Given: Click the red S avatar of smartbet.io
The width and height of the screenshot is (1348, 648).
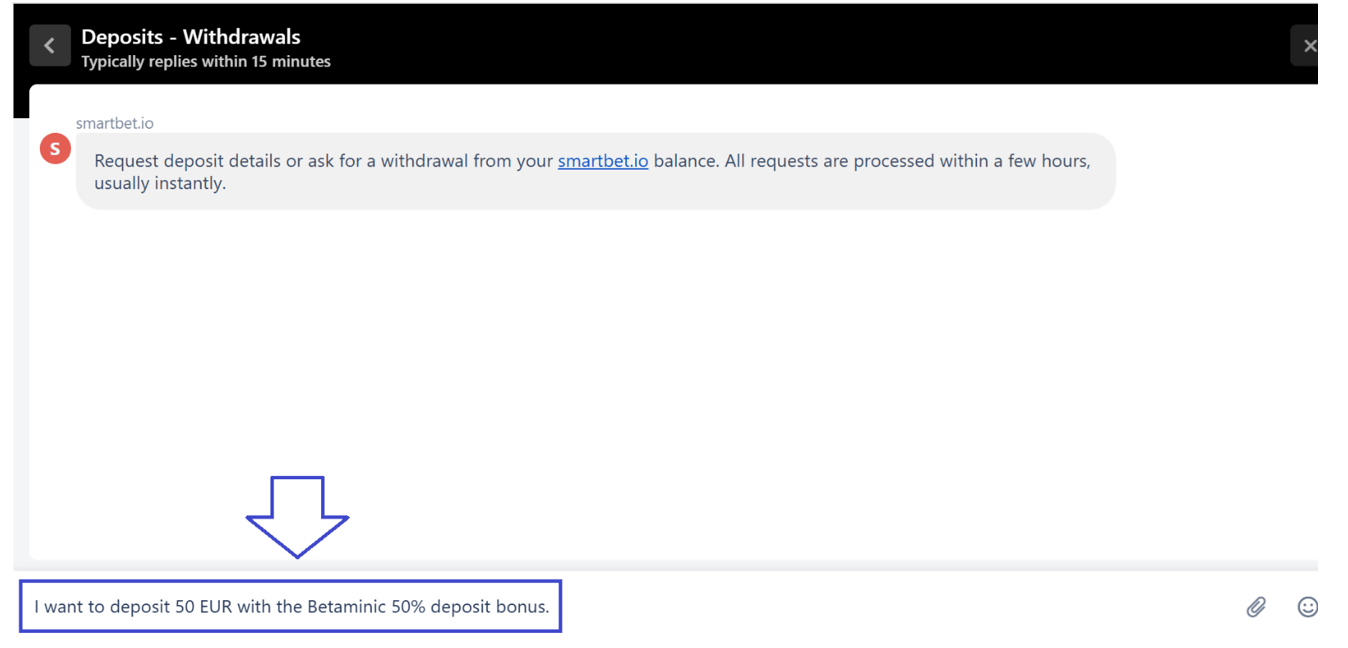Looking at the screenshot, I should (x=55, y=149).
